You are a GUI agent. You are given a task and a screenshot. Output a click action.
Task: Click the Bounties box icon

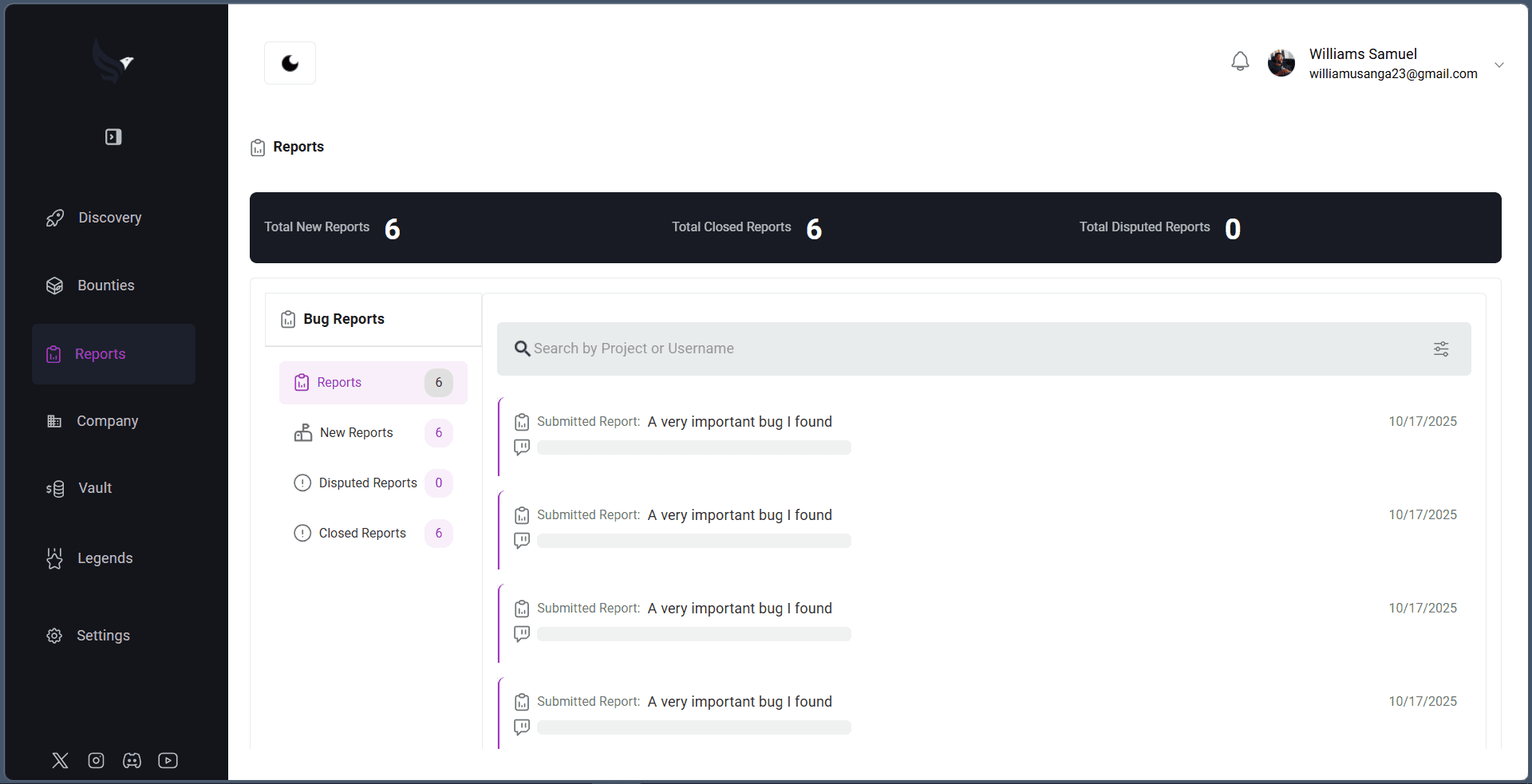[x=54, y=286]
